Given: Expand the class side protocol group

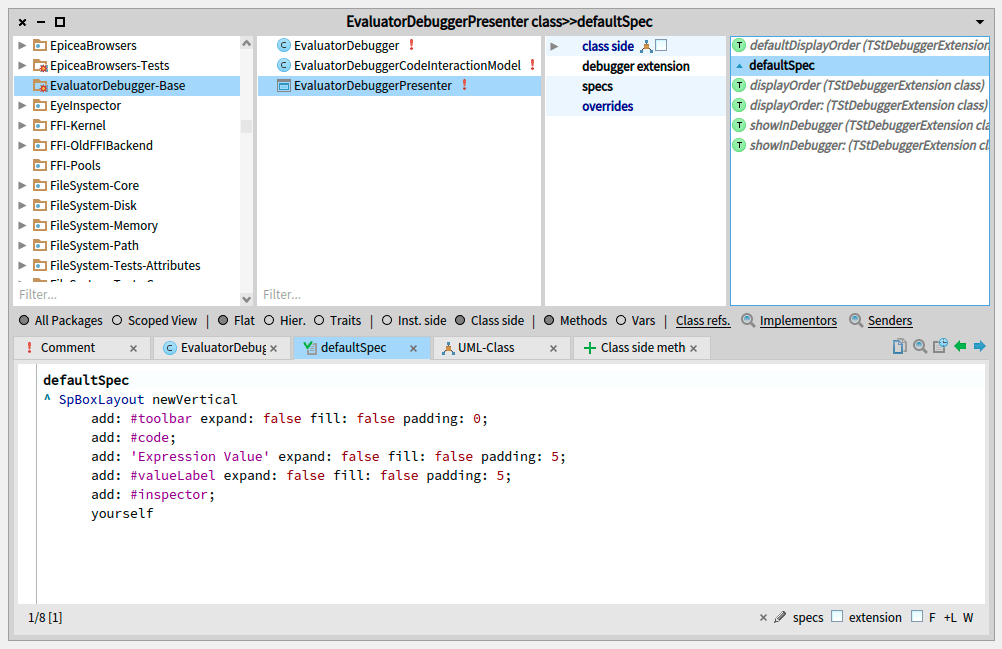Looking at the screenshot, I should [x=554, y=46].
